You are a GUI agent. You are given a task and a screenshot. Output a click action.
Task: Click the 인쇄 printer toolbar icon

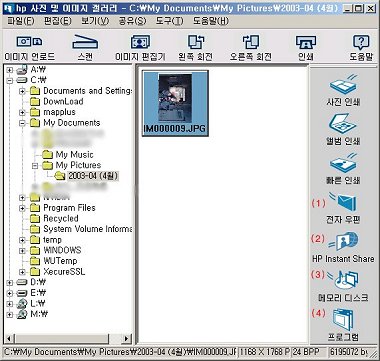point(306,42)
